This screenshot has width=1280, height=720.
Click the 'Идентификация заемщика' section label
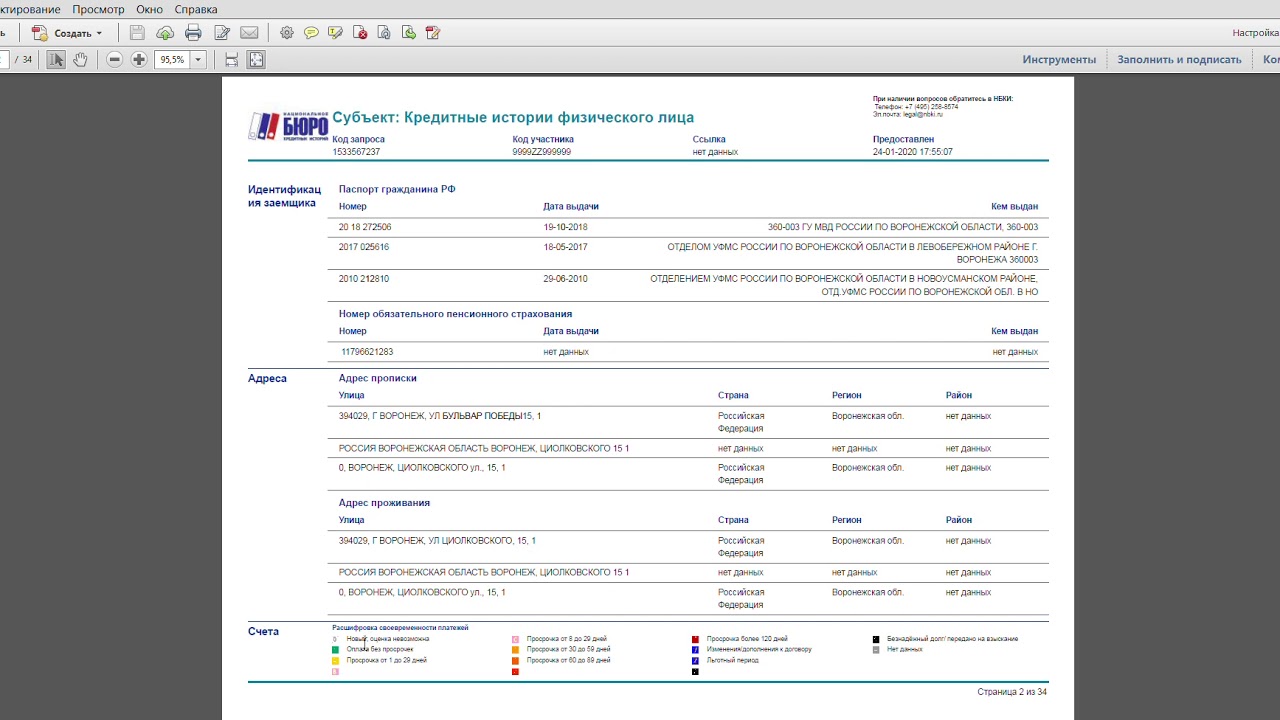285,196
